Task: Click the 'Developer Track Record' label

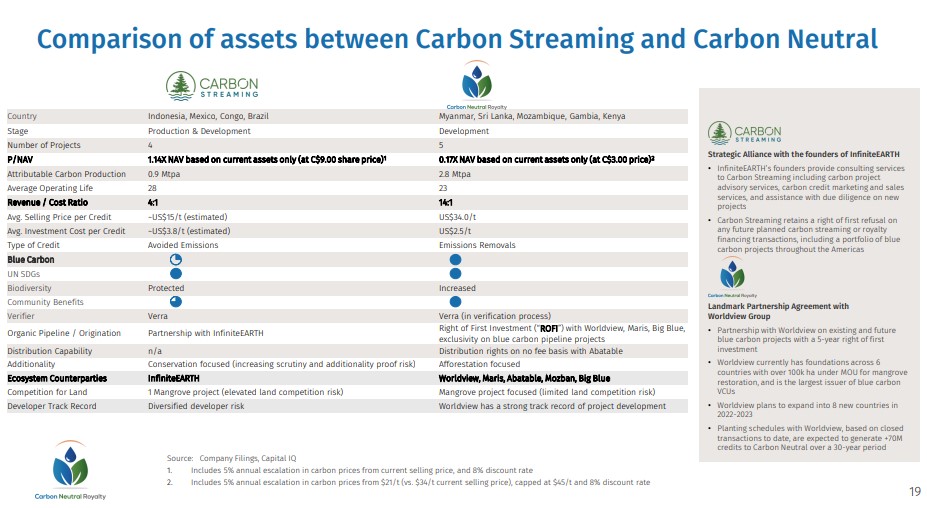Action: pos(51,406)
